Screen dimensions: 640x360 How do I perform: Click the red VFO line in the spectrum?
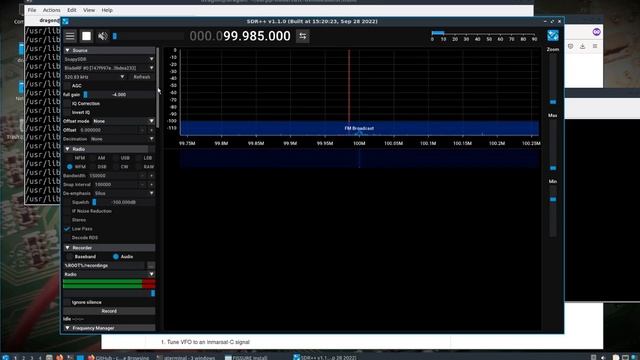349,86
